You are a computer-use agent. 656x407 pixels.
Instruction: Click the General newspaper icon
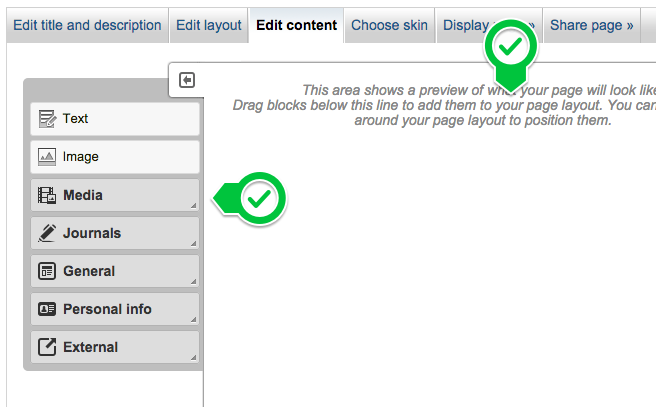click(47, 271)
